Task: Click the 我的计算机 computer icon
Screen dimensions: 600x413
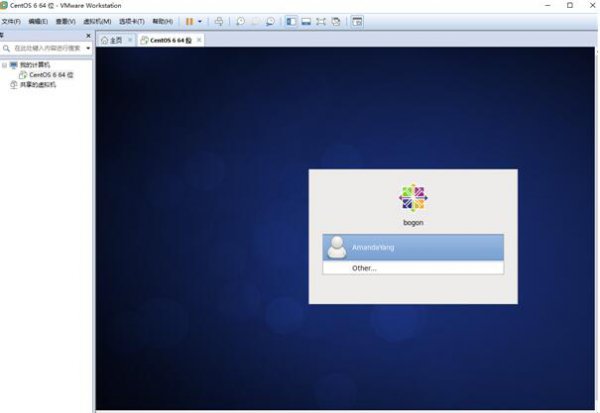Action: click(x=14, y=65)
